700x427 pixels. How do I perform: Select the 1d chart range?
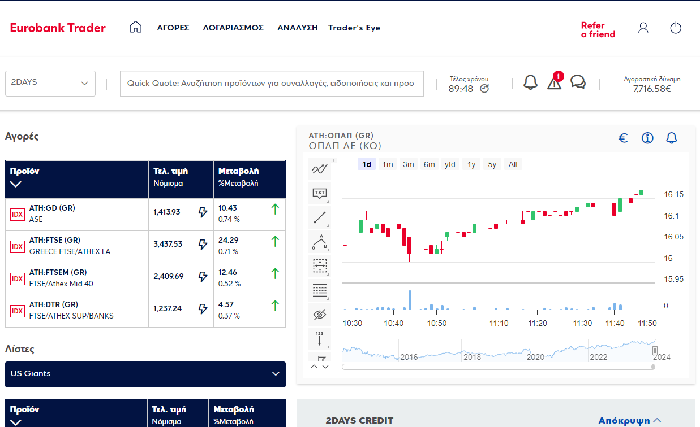click(x=367, y=164)
